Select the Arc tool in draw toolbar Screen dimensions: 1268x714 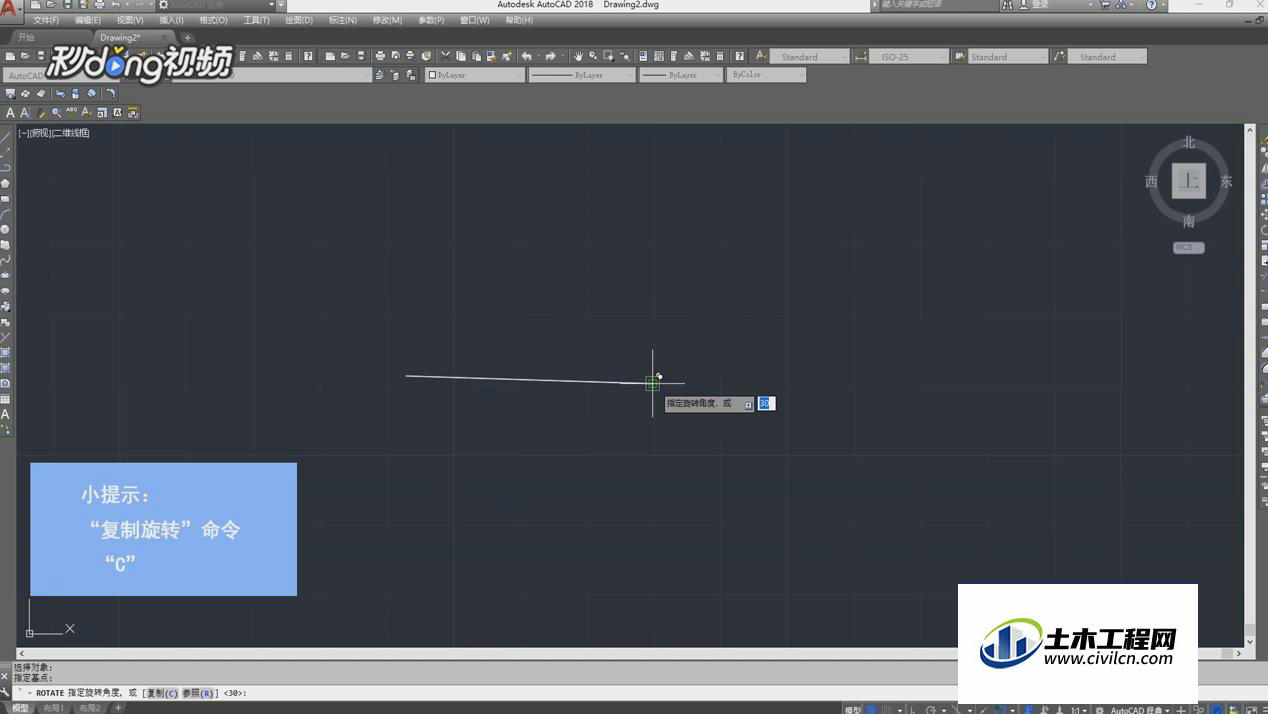tap(6, 214)
